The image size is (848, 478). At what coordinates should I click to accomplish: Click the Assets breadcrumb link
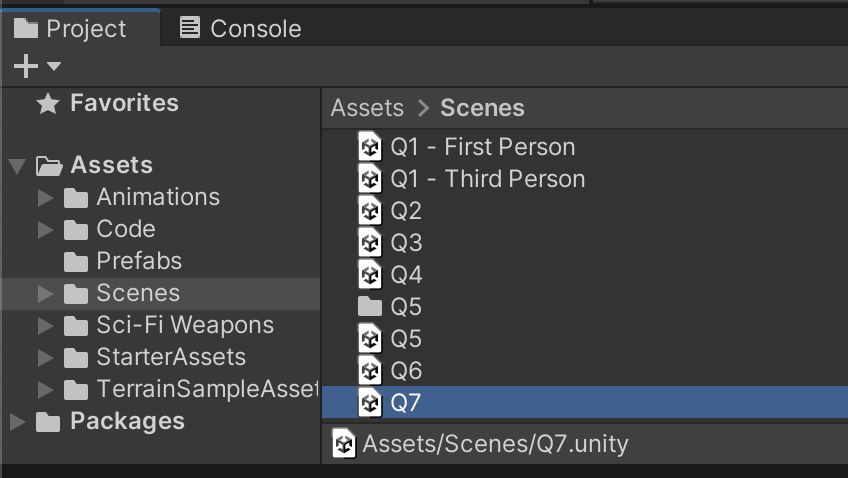click(x=367, y=108)
